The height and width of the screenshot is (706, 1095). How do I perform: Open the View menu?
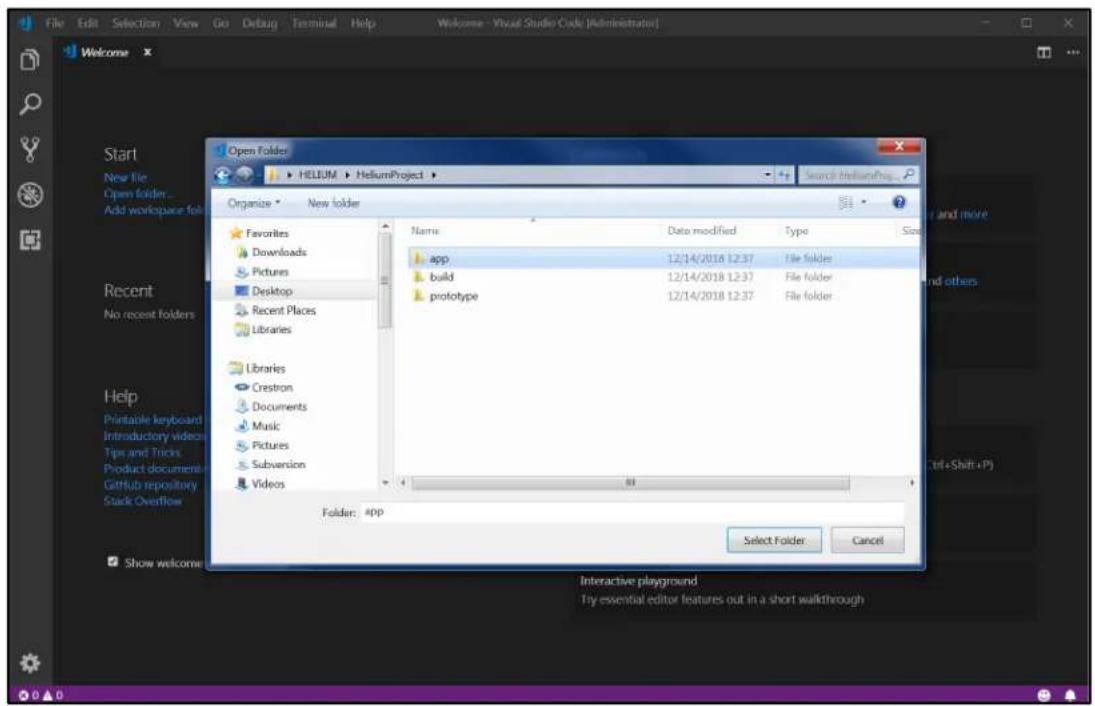(186, 23)
